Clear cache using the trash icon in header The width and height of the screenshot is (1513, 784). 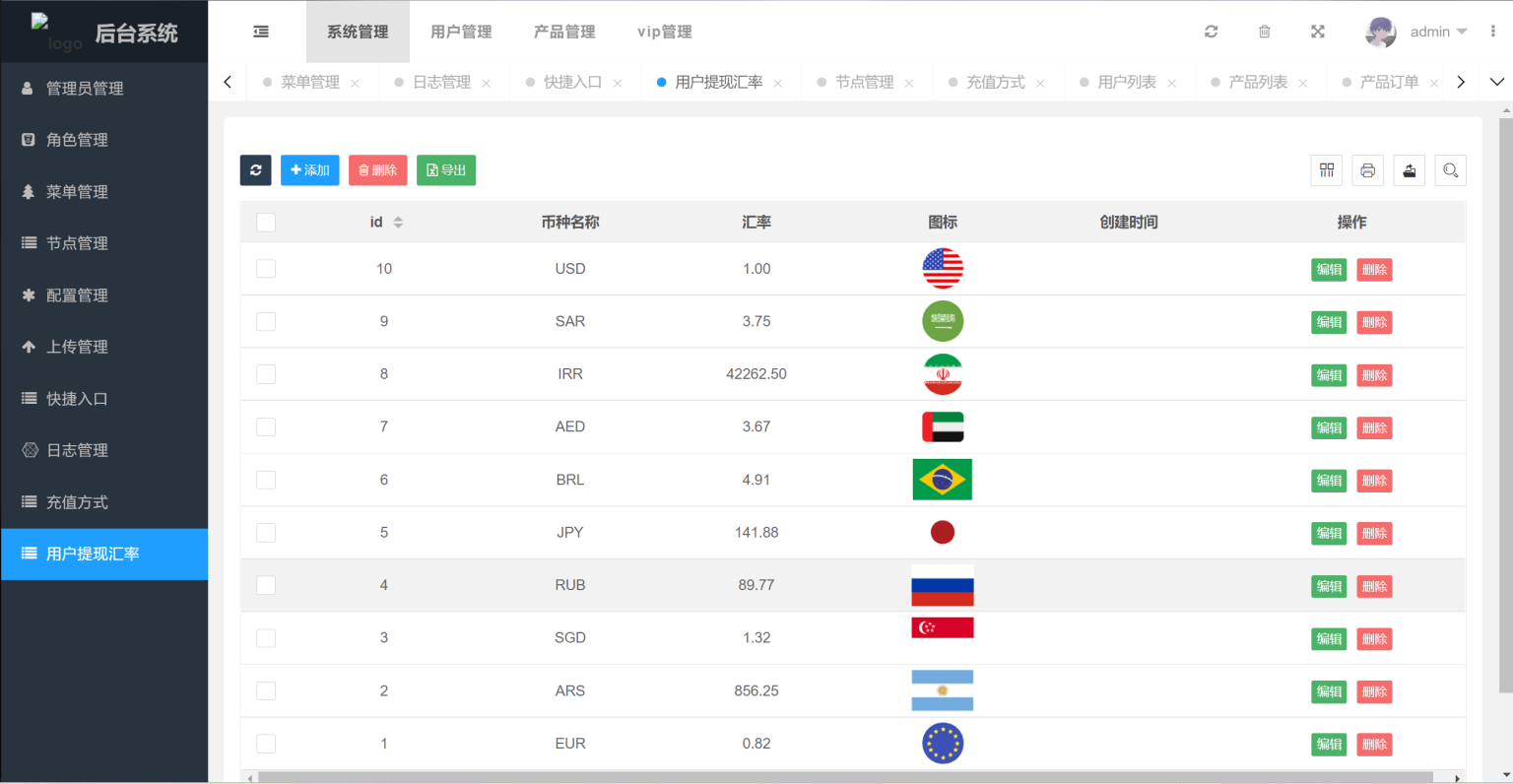[x=1264, y=32]
